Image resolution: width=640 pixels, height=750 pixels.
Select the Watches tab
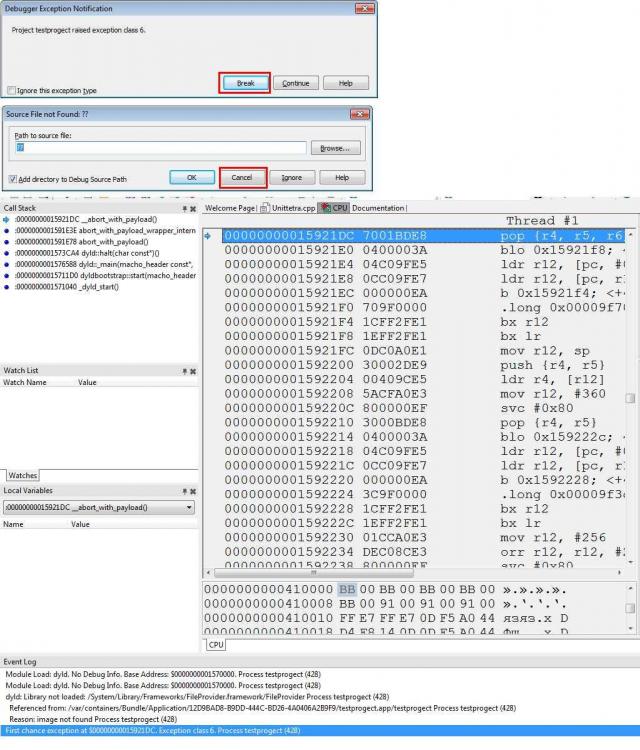[22, 475]
